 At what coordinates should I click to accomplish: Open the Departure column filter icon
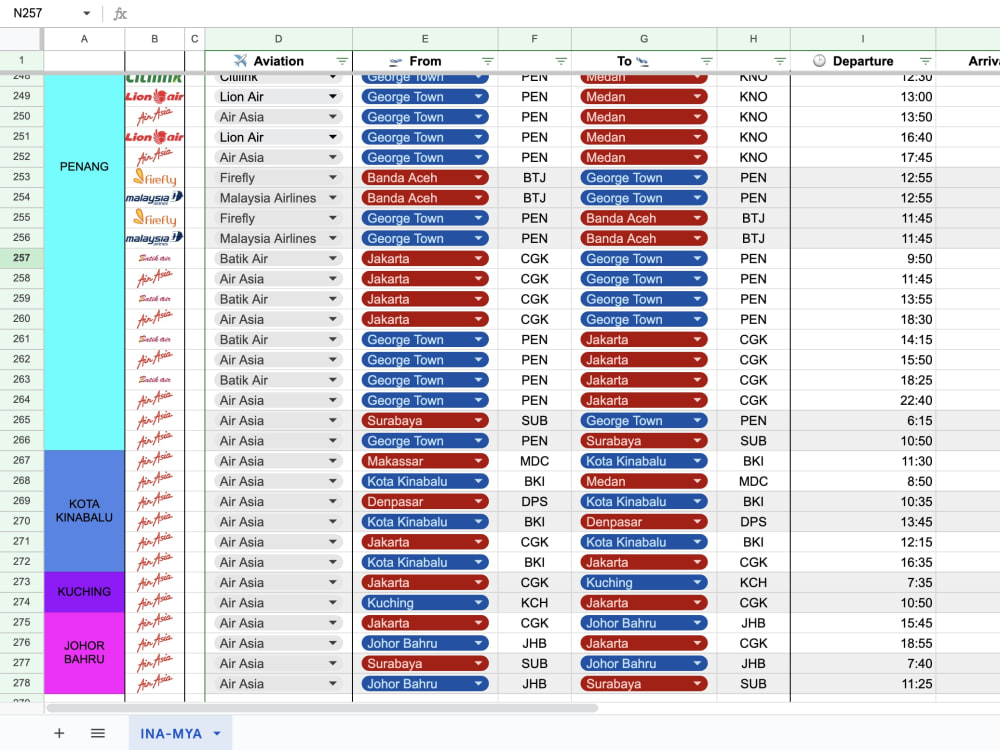click(925, 61)
